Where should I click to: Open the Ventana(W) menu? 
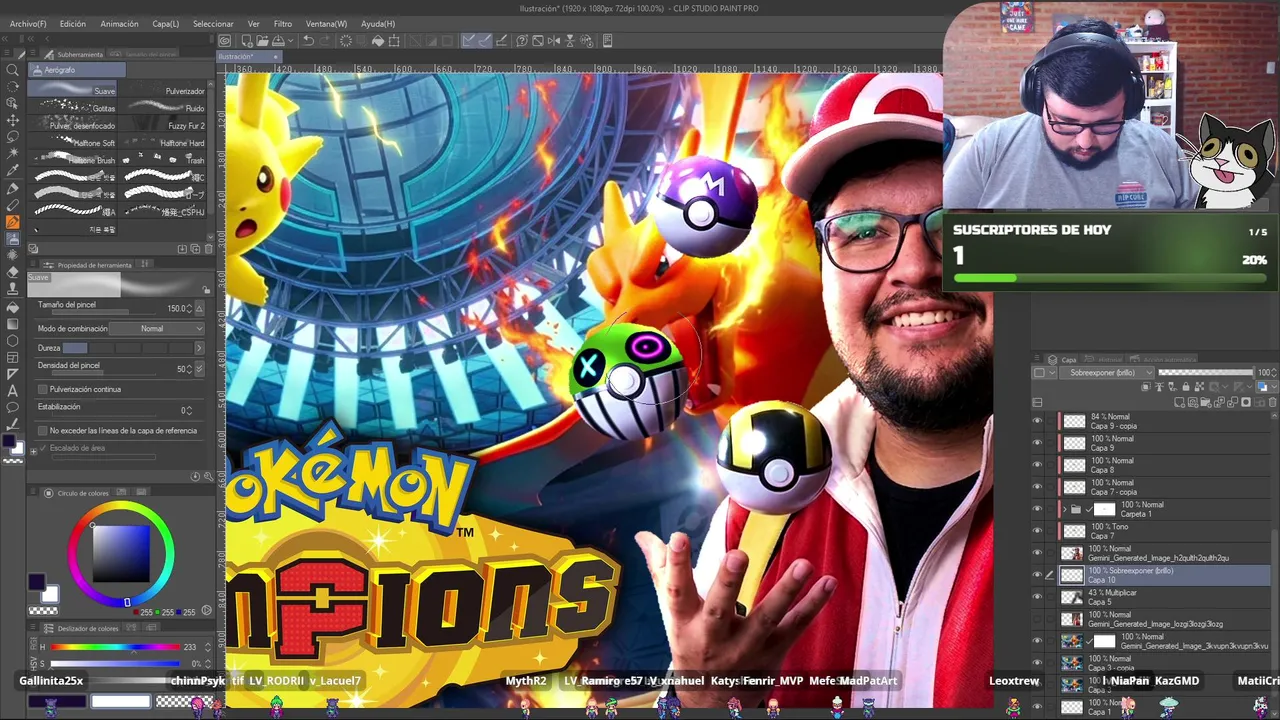point(326,23)
